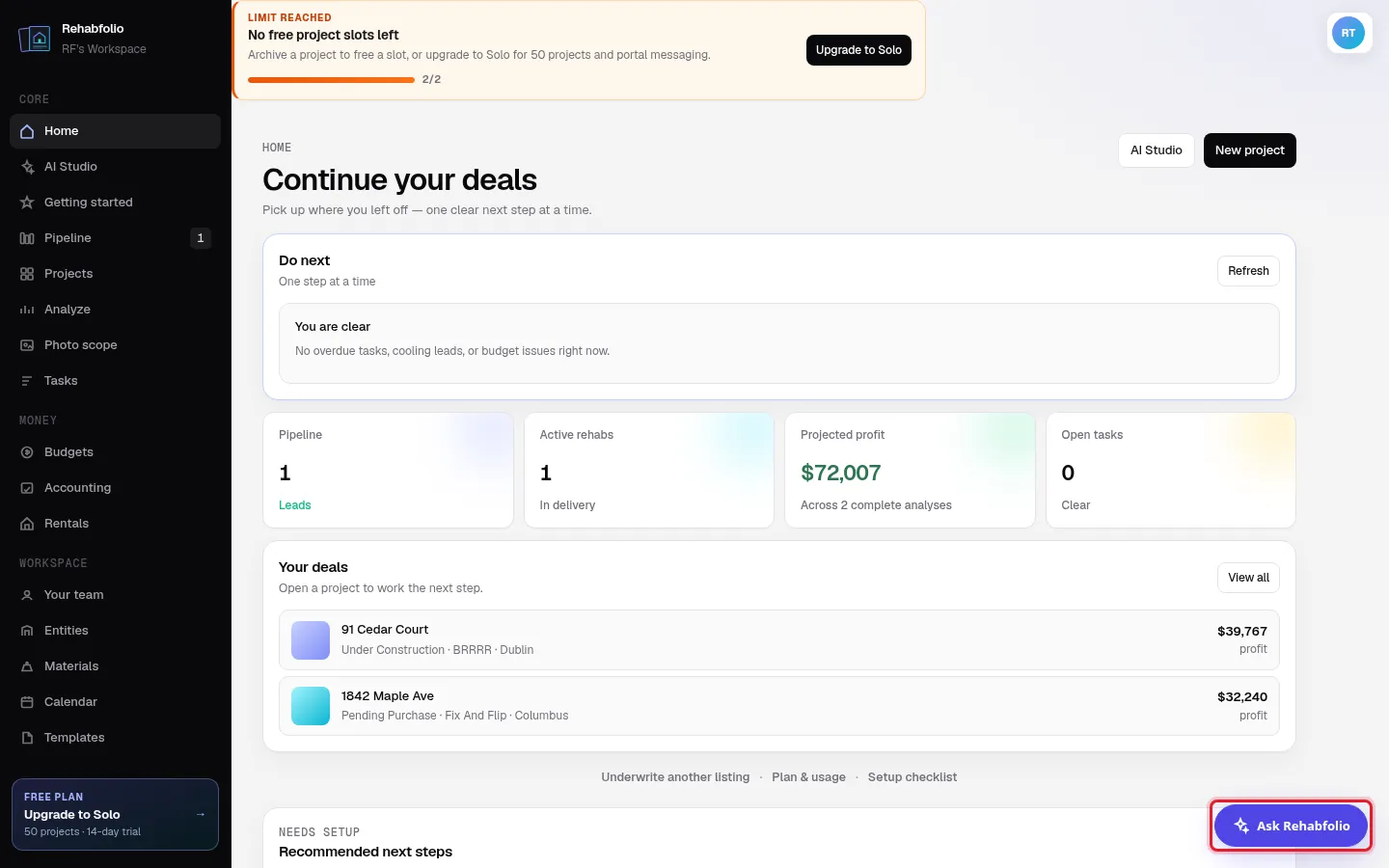Screen dimensions: 1389x868
Task: Click the 91 Cedar Court purple thumbnail
Action: pos(311,640)
